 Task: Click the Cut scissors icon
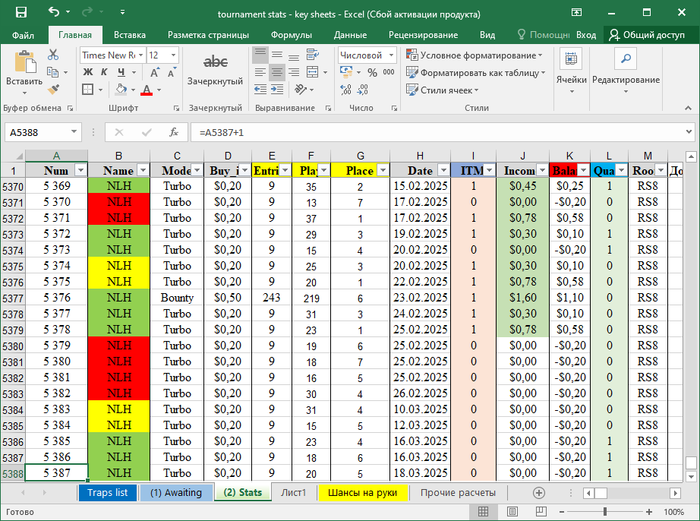pyautogui.click(x=53, y=55)
